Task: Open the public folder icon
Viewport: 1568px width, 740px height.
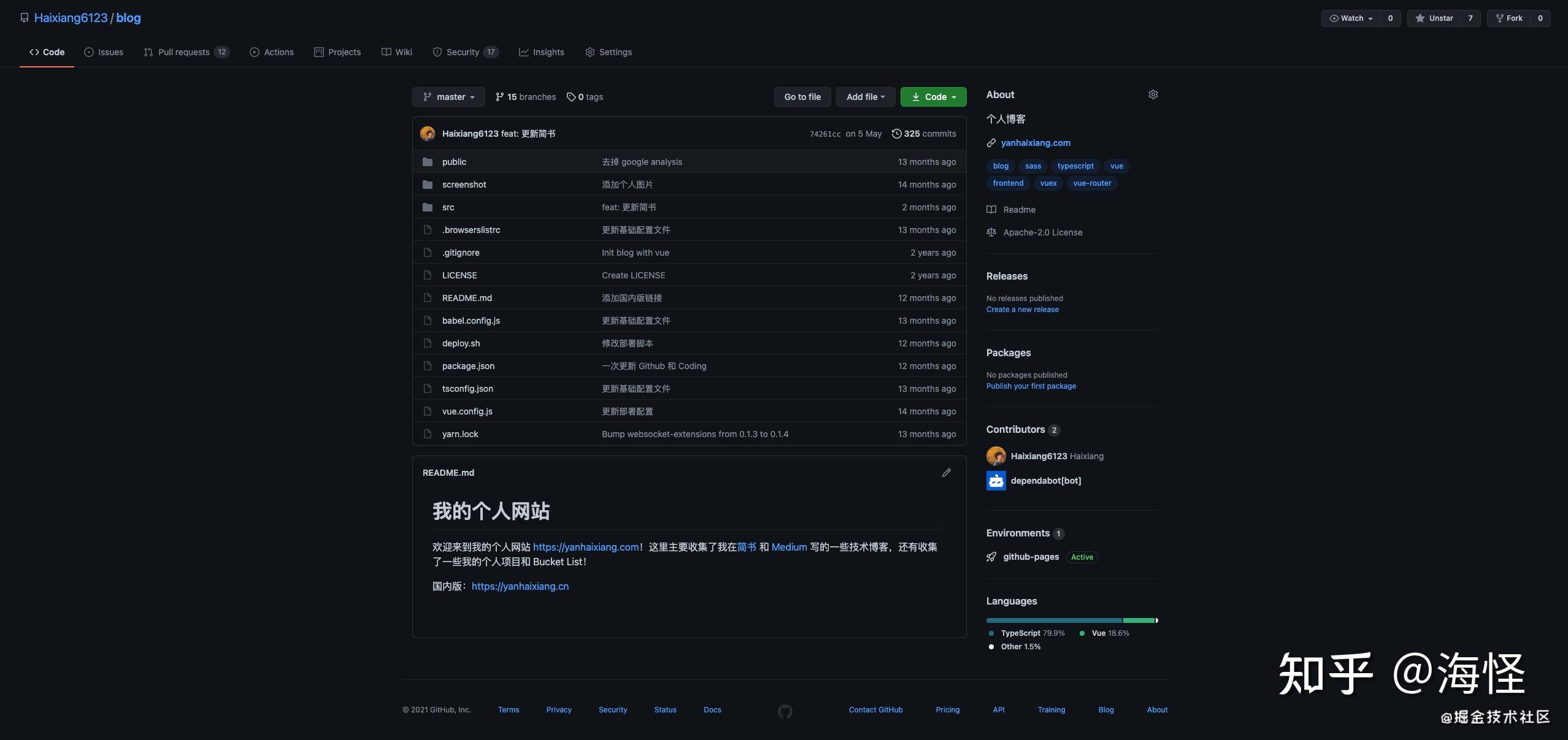Action: 428,161
